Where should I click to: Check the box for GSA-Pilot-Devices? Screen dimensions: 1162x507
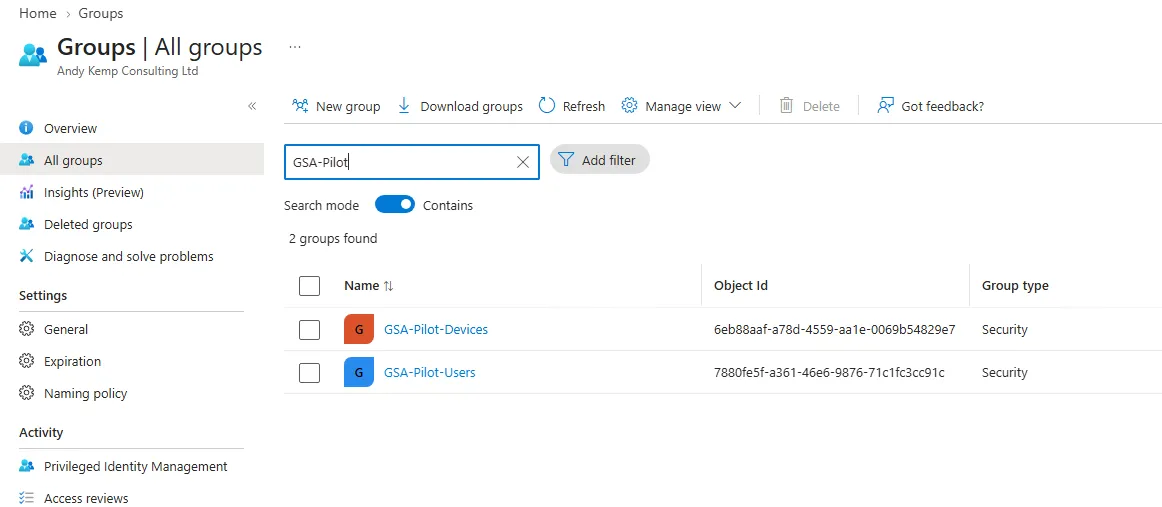(309, 330)
